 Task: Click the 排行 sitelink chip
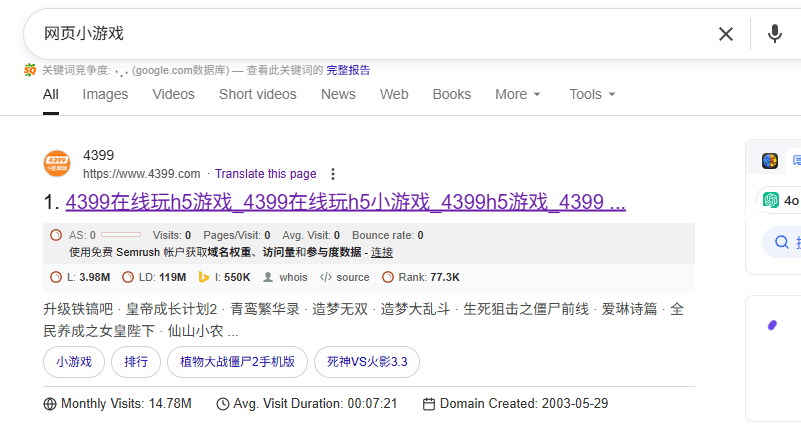[136, 362]
